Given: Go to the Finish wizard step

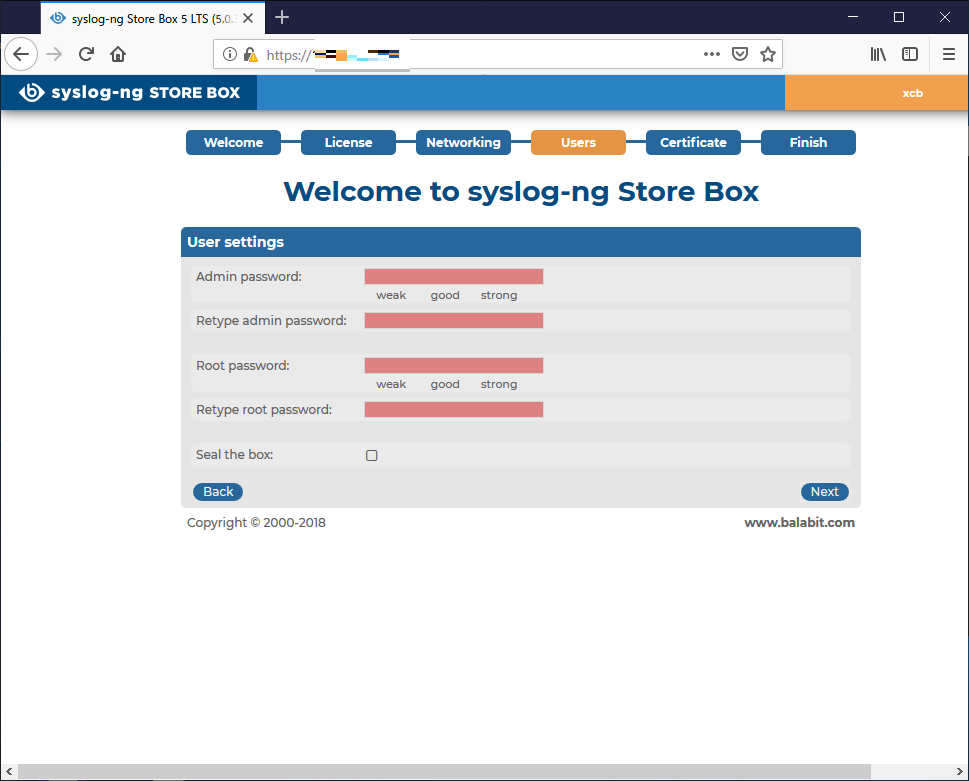Looking at the screenshot, I should (808, 143).
